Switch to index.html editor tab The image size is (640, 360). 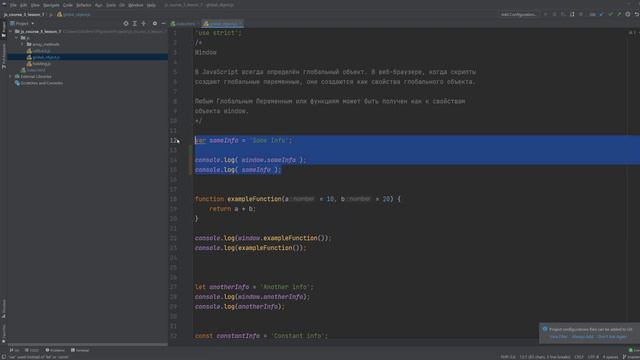183,24
